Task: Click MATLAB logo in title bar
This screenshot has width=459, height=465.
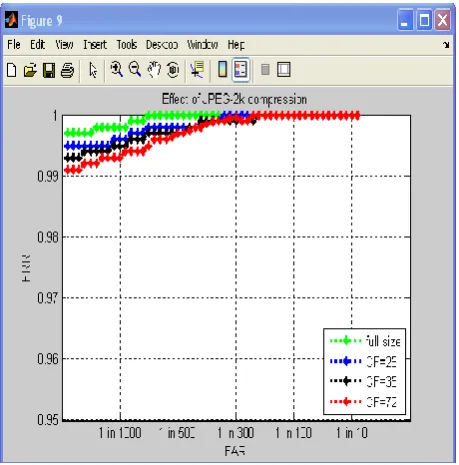Action: 11,20
